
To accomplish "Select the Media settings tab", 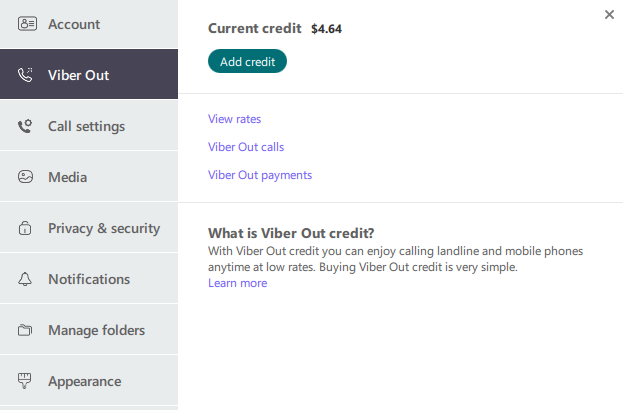I will pyautogui.click(x=67, y=177).
